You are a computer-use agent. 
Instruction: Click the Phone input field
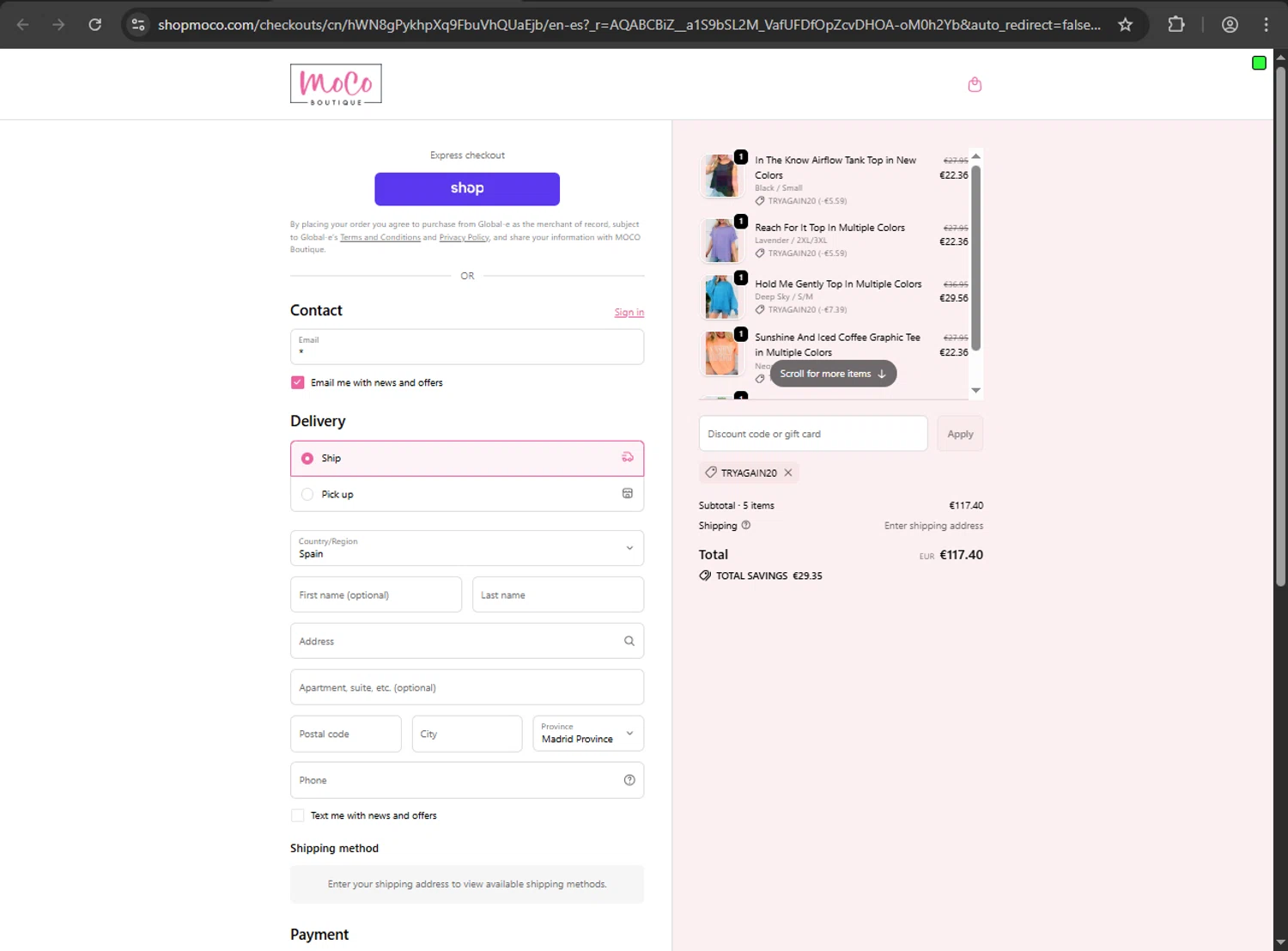coord(467,780)
